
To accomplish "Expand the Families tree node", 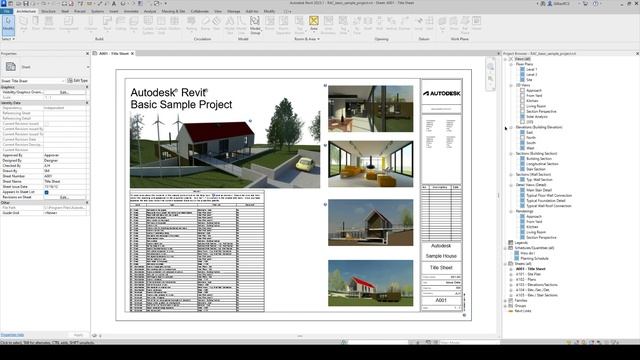I will [x=506, y=300].
